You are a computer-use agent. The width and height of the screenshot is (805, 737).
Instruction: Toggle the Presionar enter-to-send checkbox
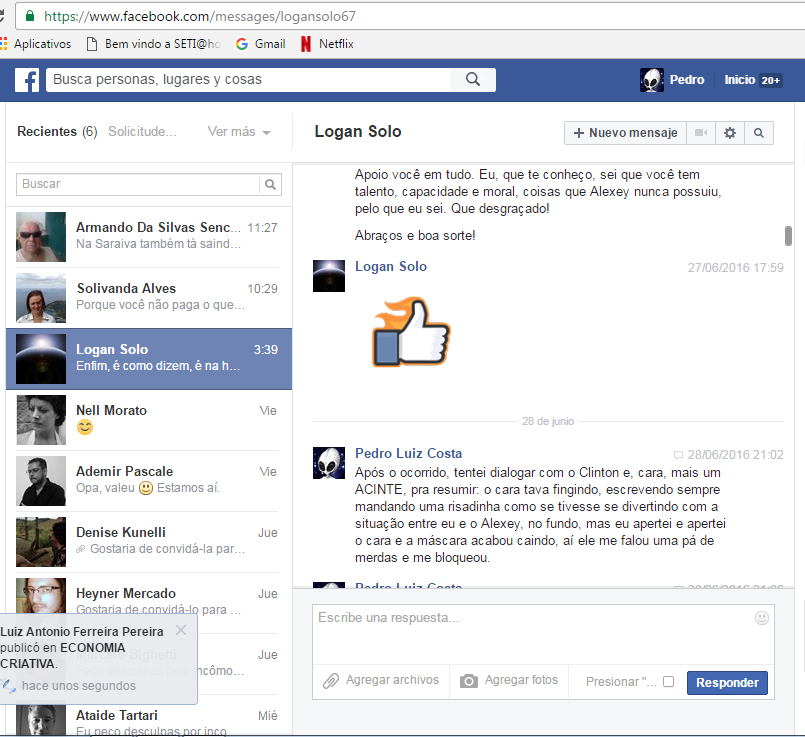(668, 682)
